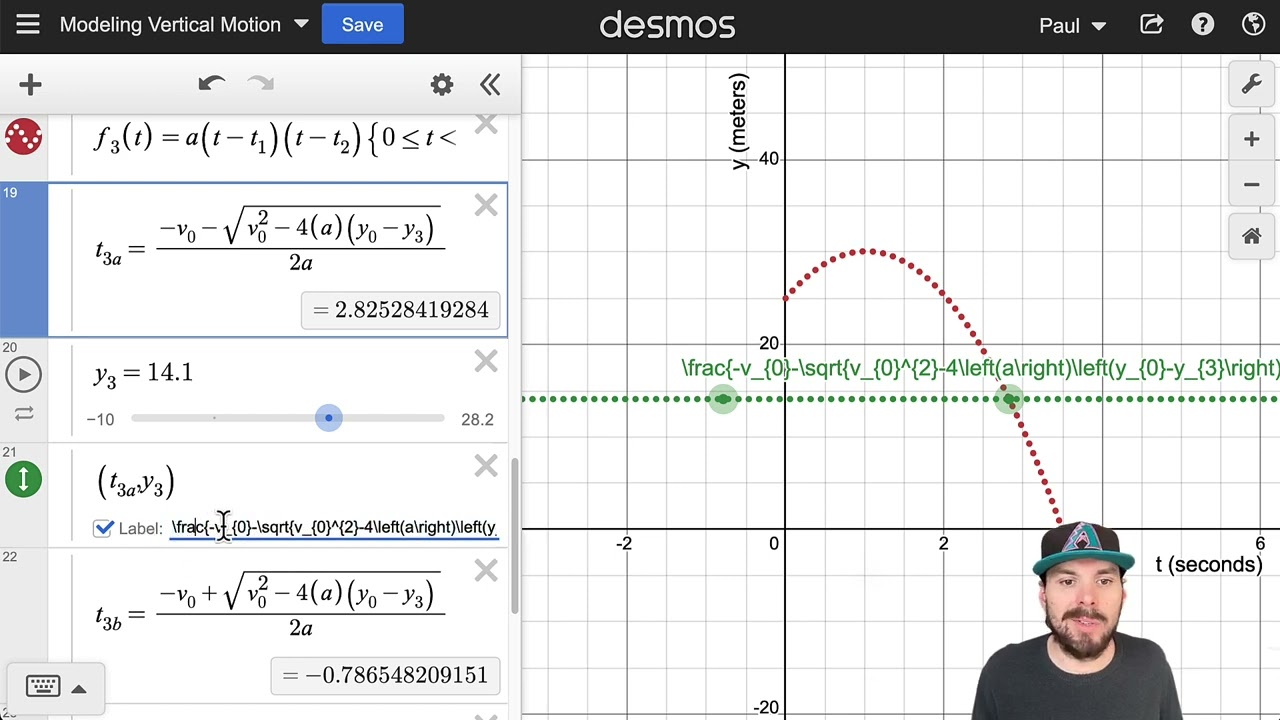Zoom out on the graph
This screenshot has height=720, width=1280.
tap(1252, 184)
